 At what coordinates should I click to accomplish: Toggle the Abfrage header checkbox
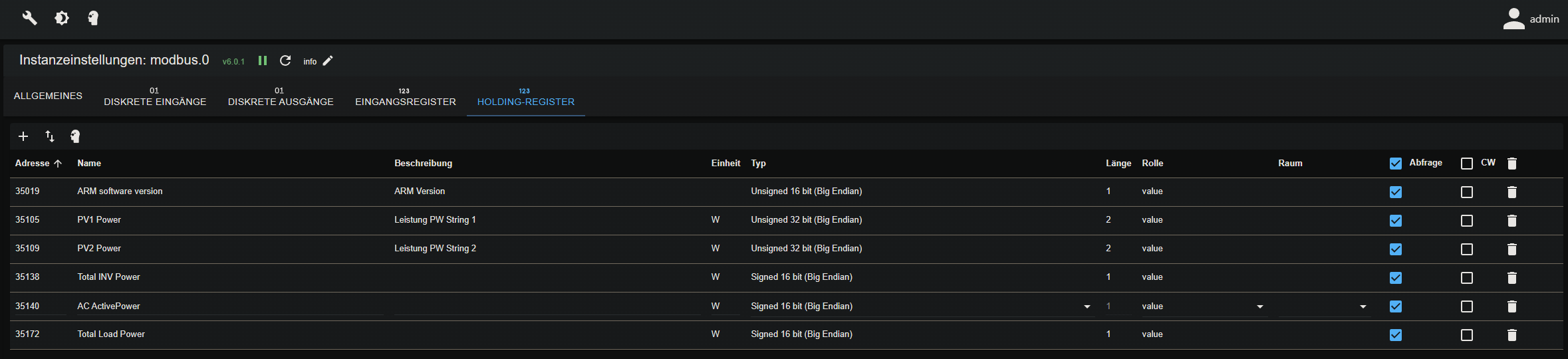tap(1396, 164)
